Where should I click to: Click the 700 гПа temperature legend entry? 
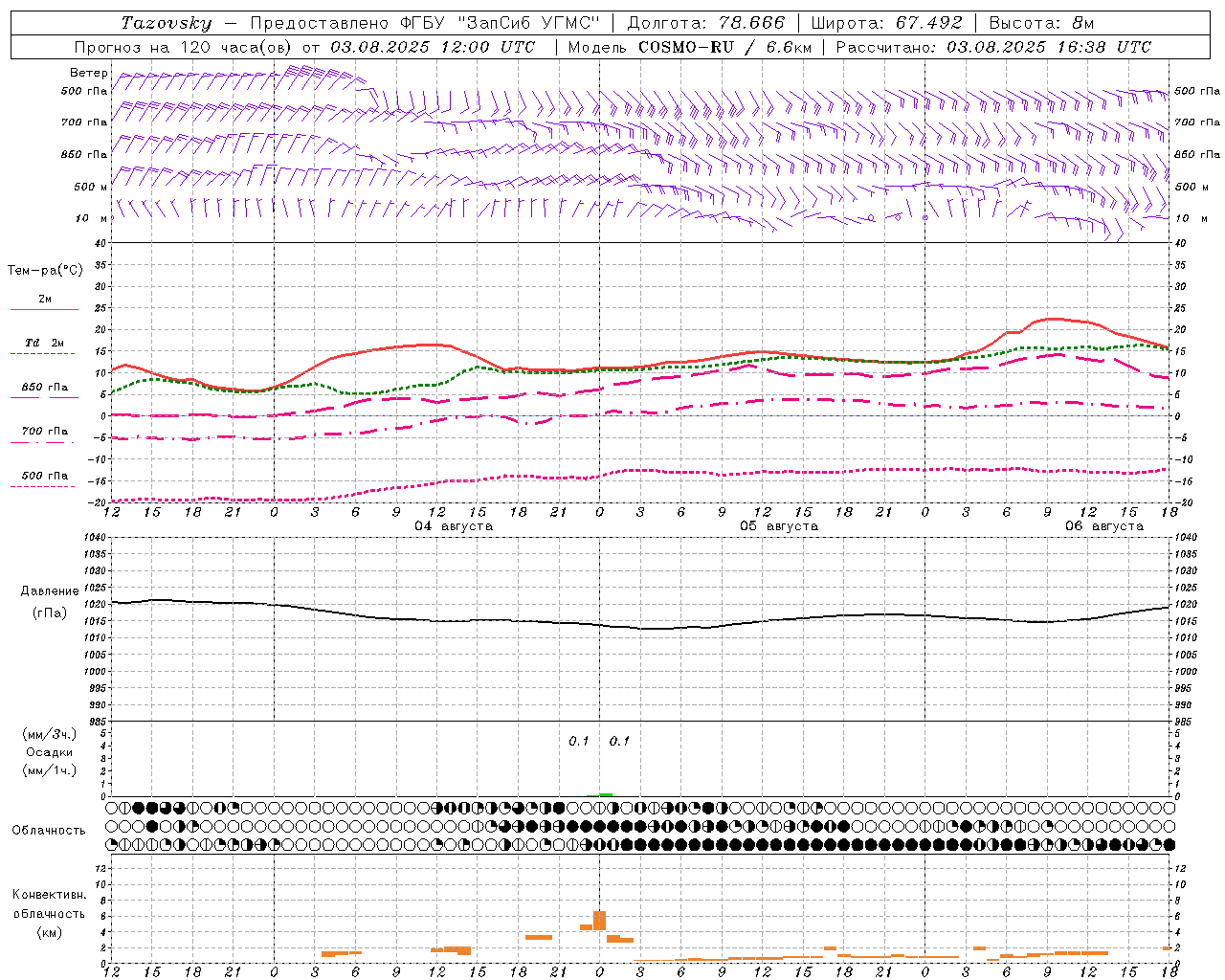(45, 432)
